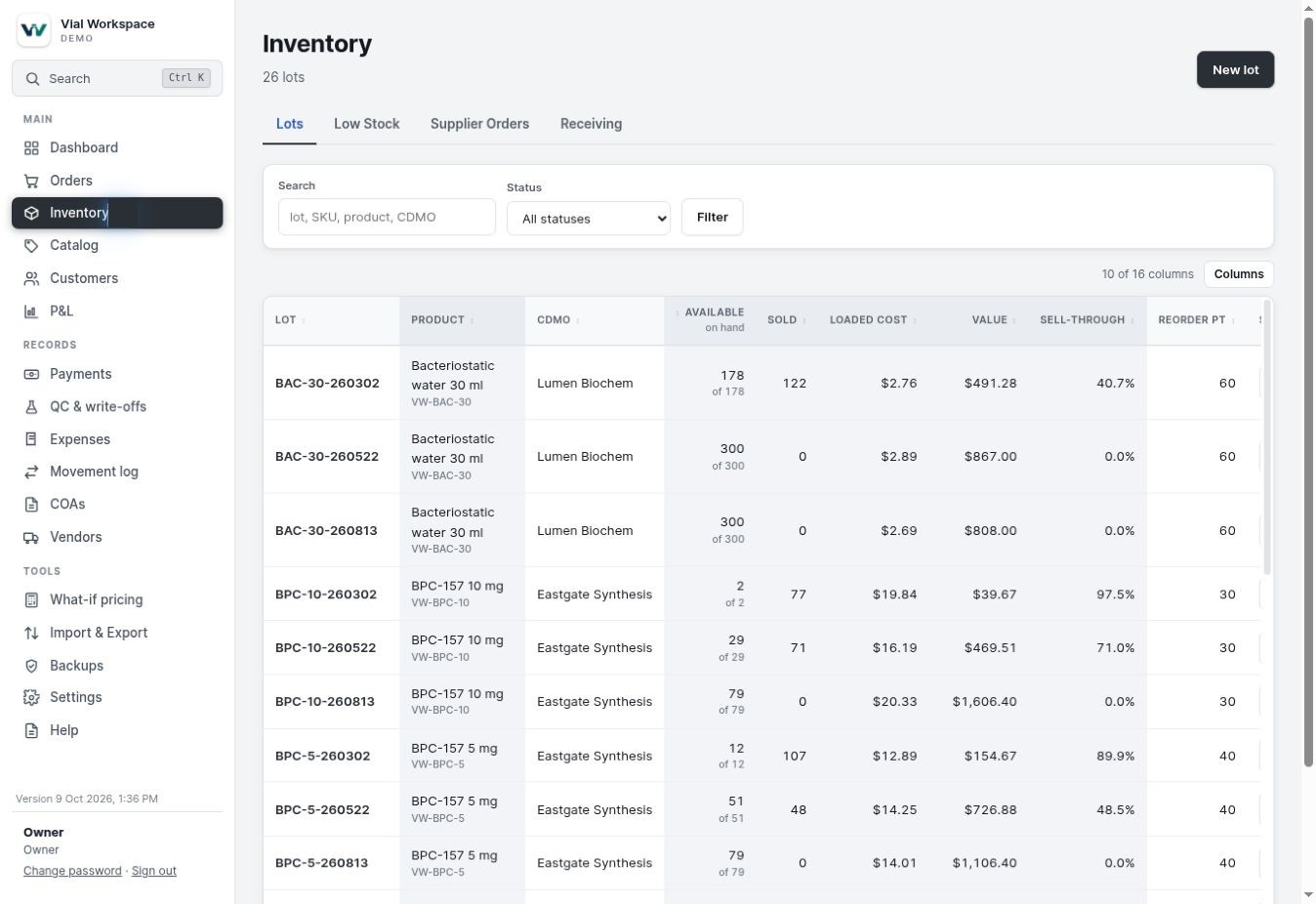Click the sidebar Search box with Ctrl K

click(117, 78)
